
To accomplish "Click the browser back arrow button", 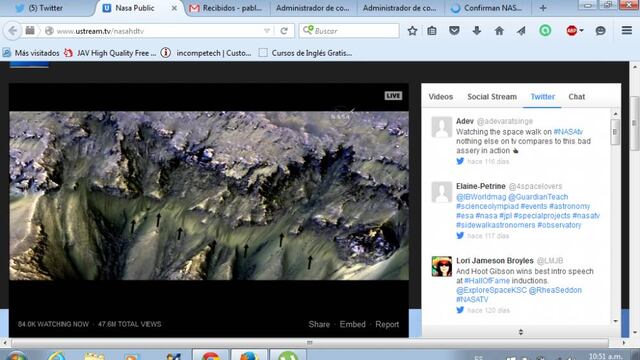I will click(x=12, y=31).
